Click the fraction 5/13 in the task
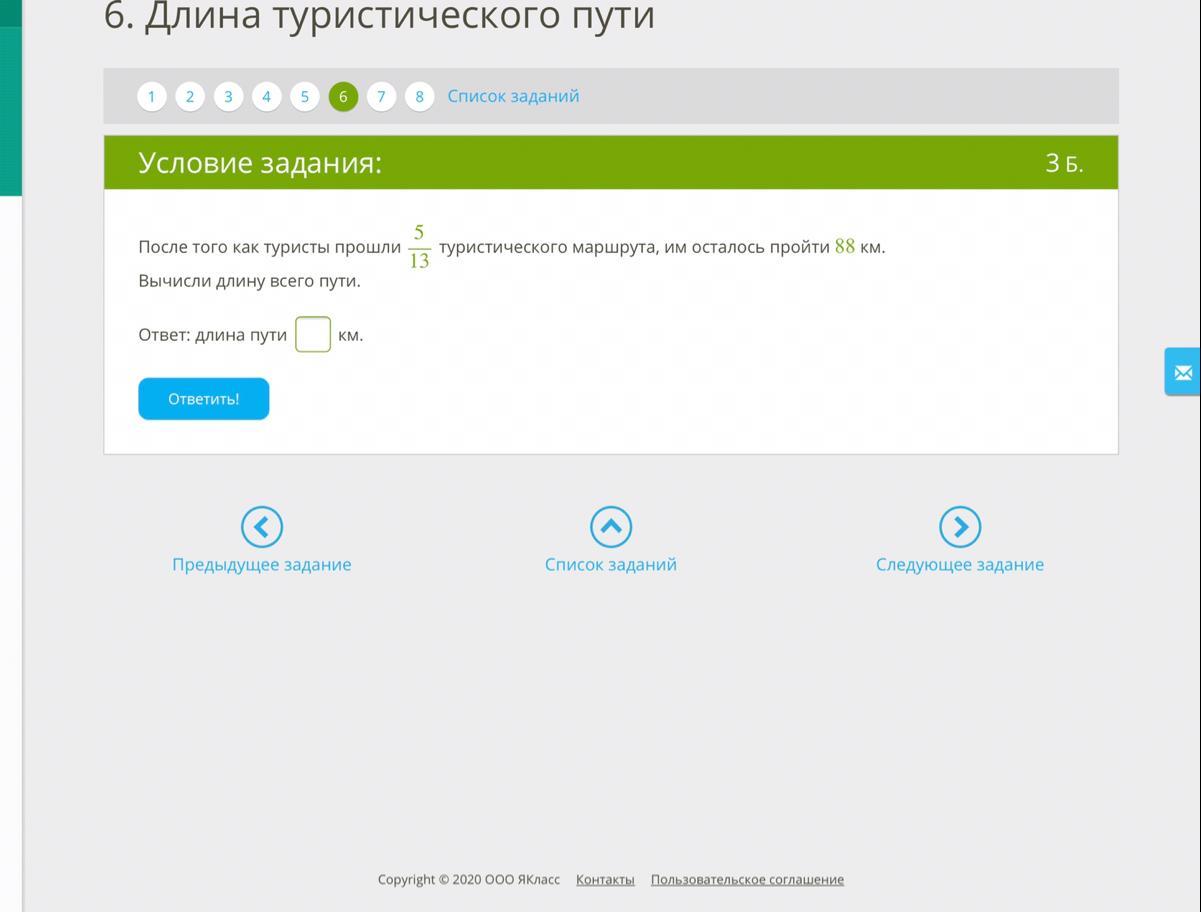 (x=419, y=246)
